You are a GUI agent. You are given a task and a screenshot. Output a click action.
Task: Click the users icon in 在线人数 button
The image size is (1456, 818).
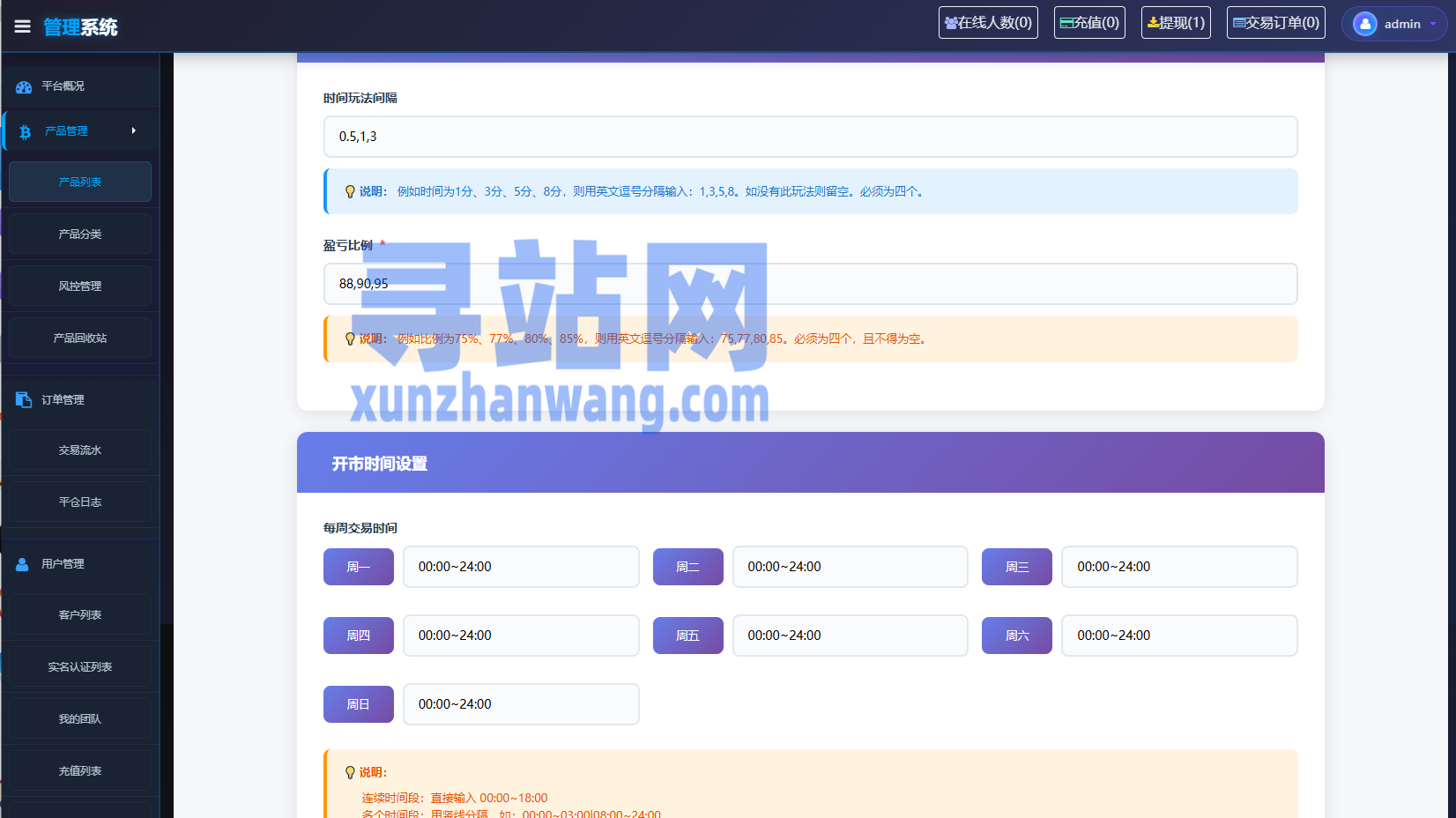(x=951, y=23)
